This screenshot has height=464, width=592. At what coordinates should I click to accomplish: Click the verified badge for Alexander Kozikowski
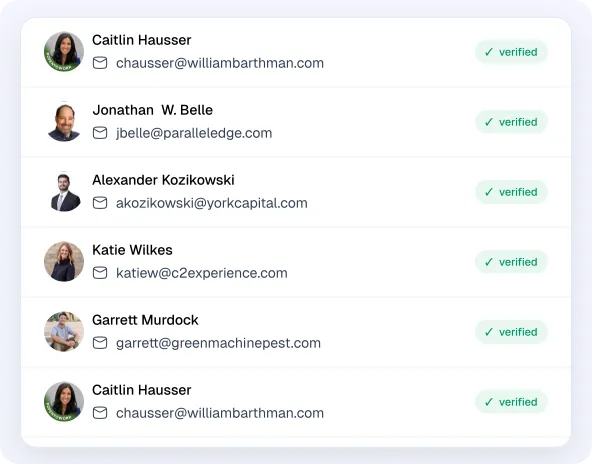(511, 192)
